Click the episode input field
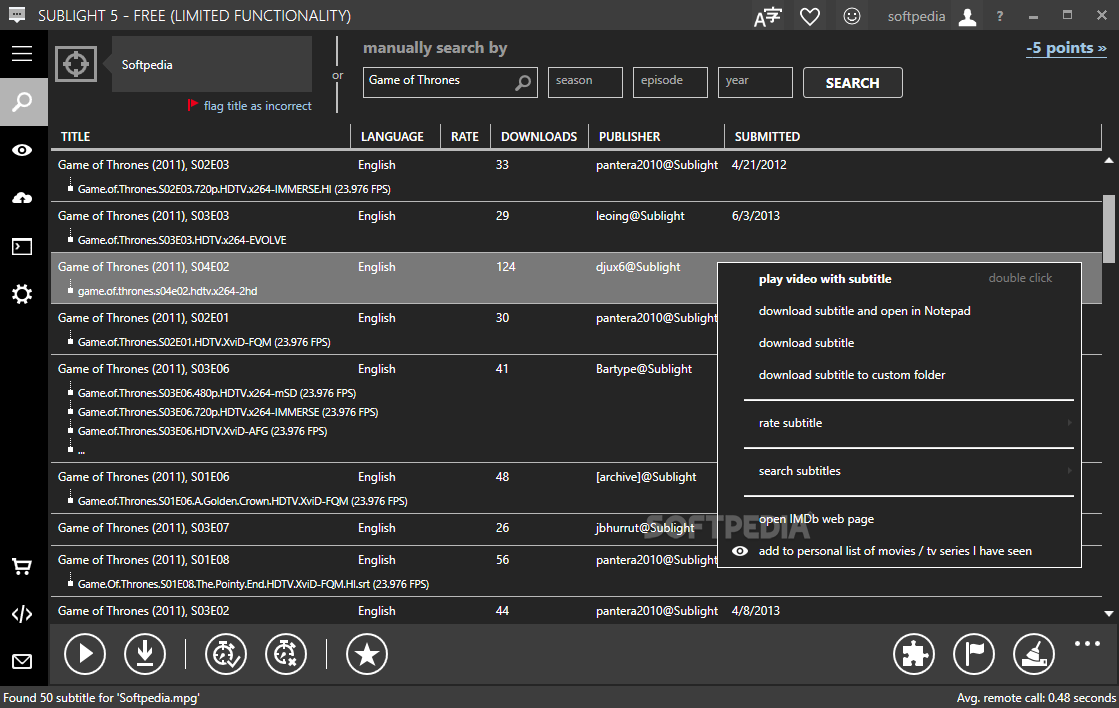The image size is (1119, 708). 670,82
